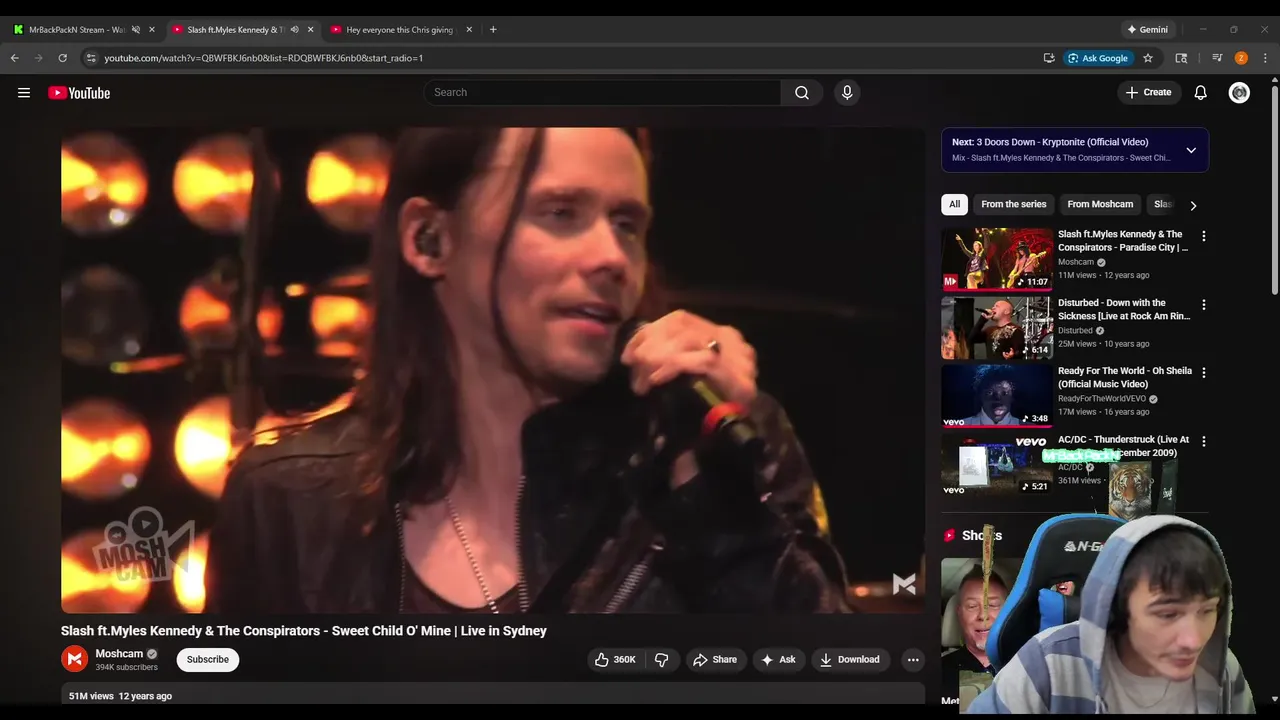Click the magnifier search button
This screenshot has width=1280, height=720.
click(802, 92)
